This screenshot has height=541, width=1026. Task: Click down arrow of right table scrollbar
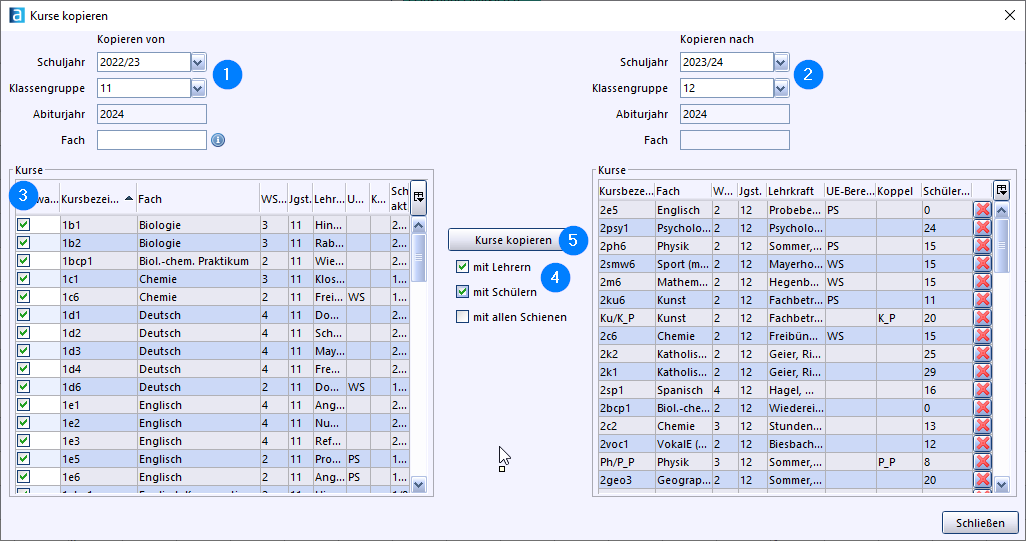pos(1001,485)
